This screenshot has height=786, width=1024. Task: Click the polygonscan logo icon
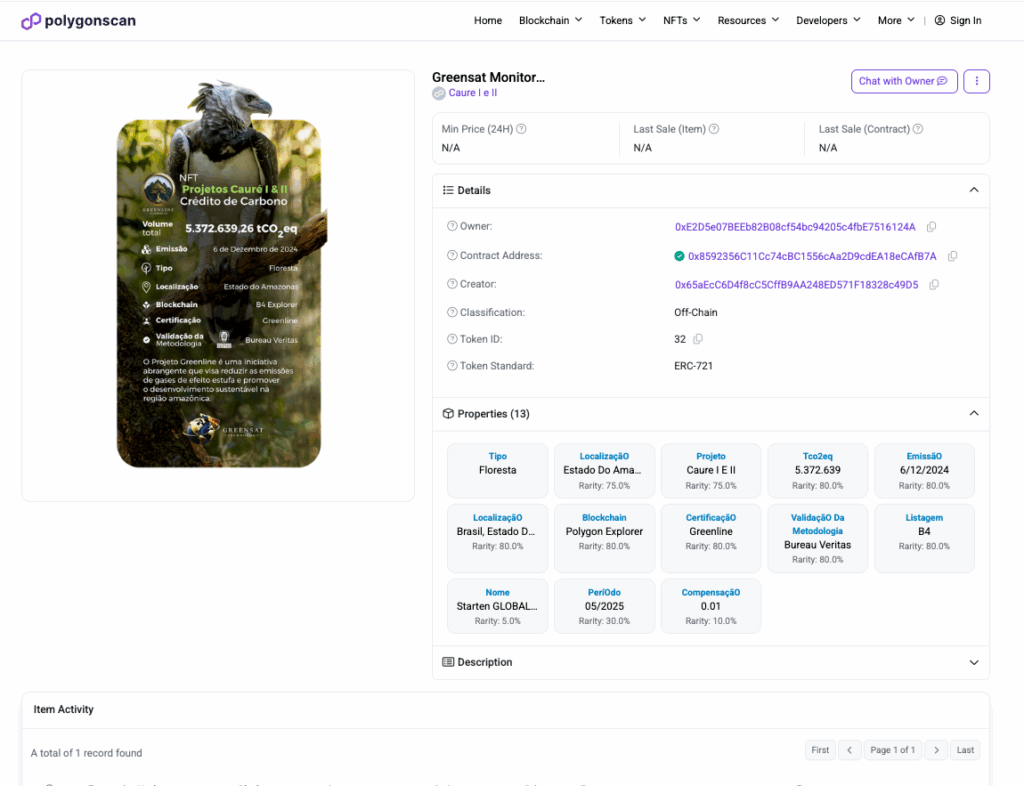[32, 20]
